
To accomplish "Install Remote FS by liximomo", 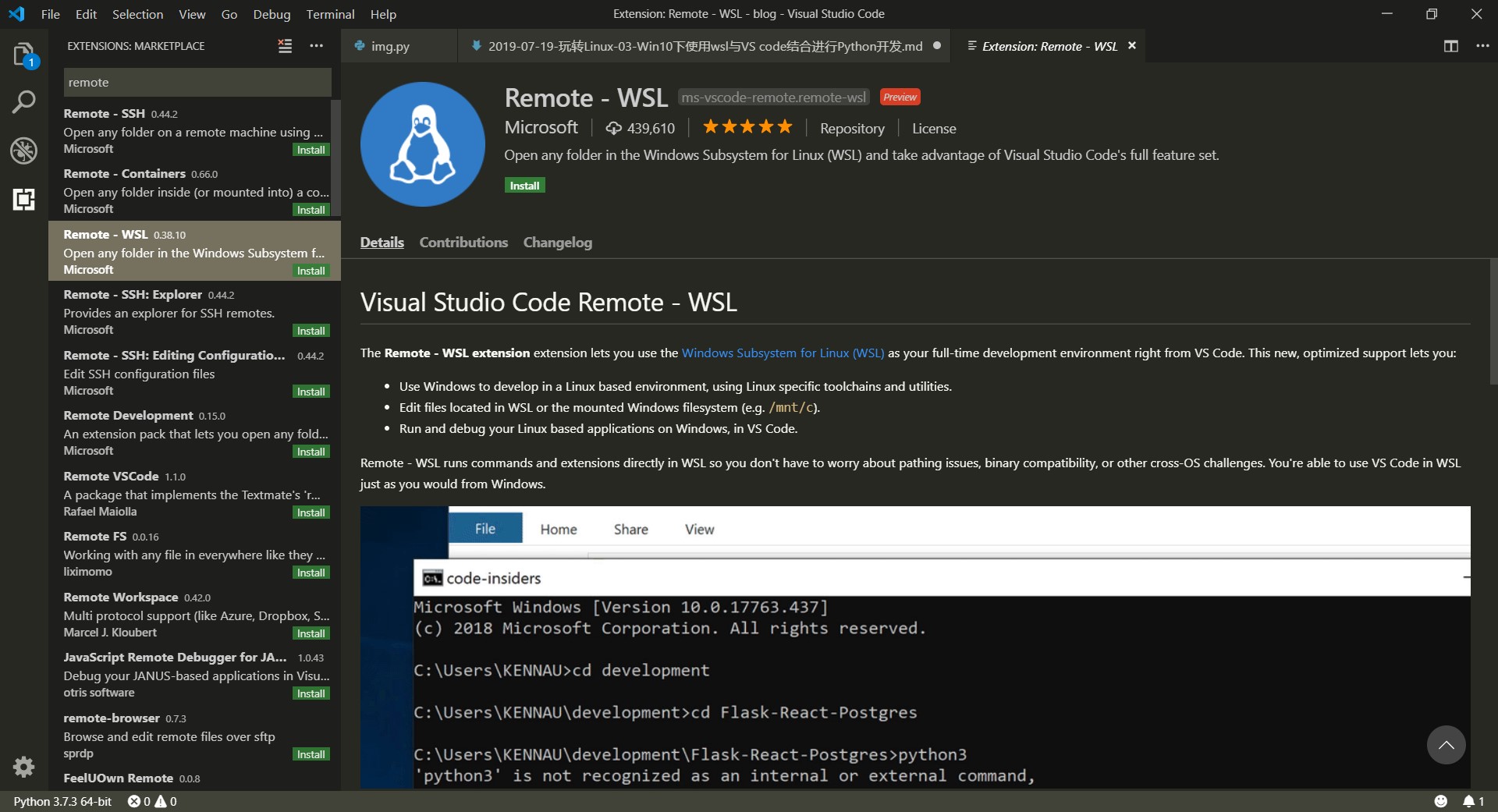I will 311,573.
